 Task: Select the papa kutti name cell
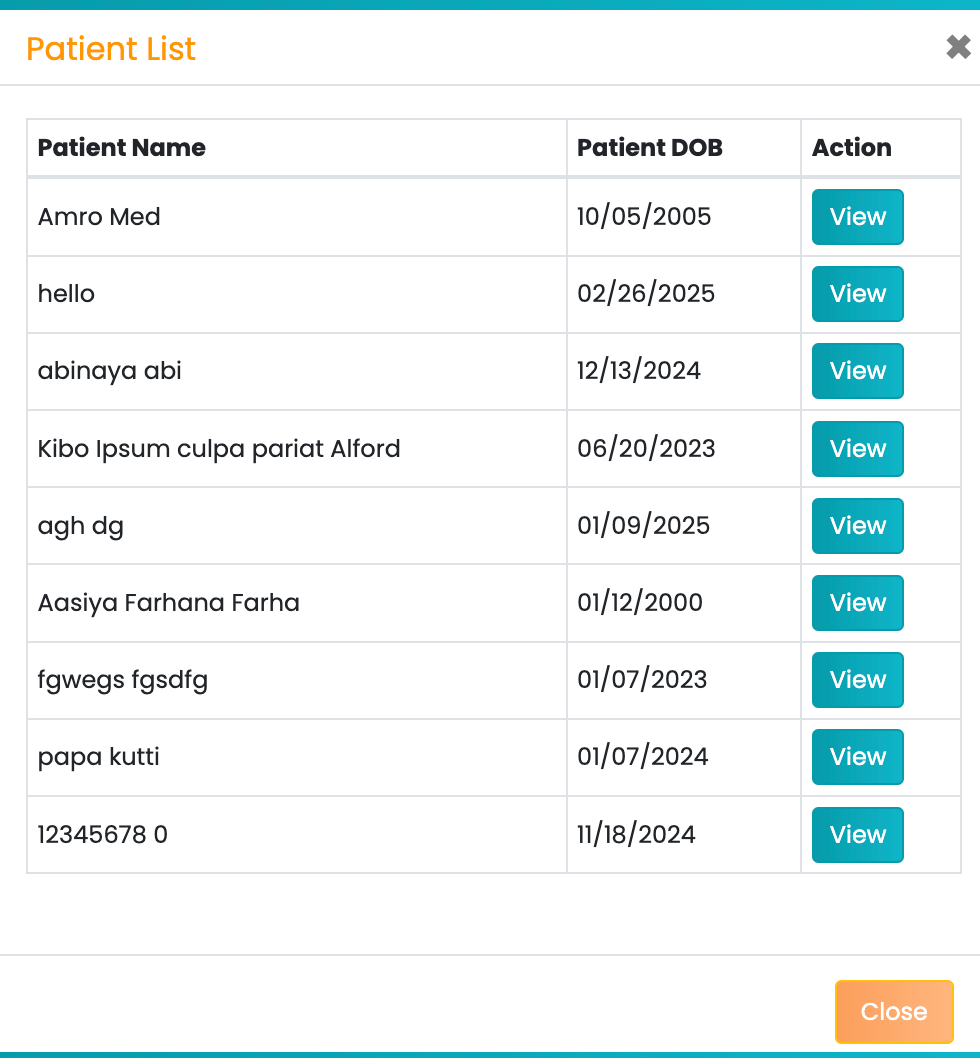pos(98,757)
